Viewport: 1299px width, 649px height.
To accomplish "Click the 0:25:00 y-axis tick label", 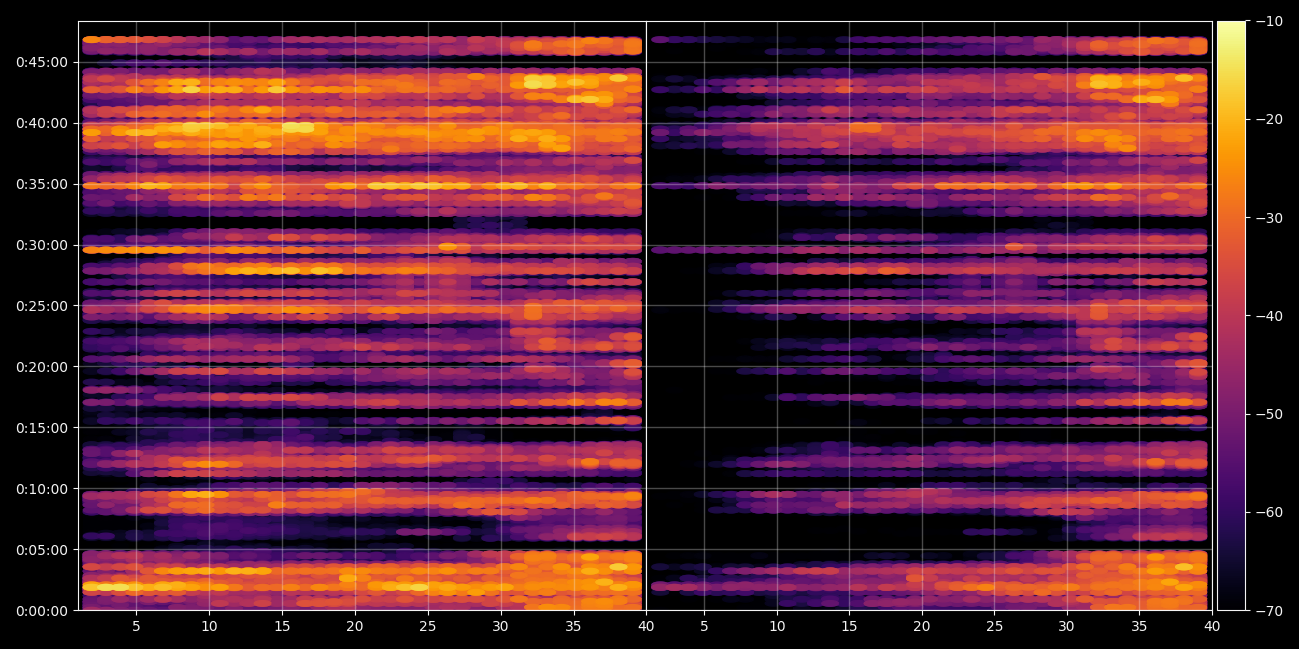I will 42,306.
